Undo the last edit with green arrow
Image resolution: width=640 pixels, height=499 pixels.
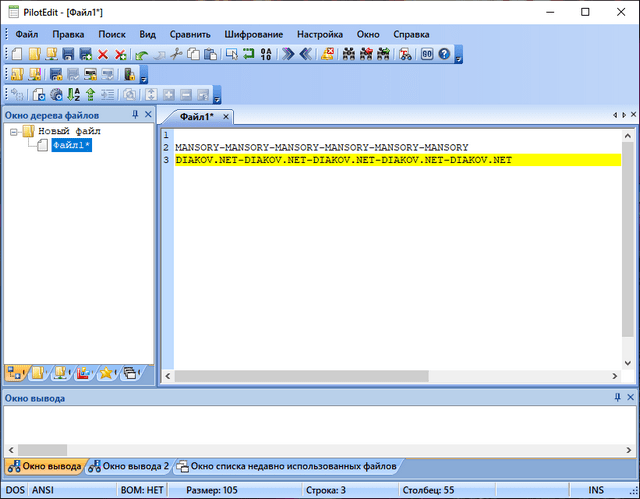[142, 55]
